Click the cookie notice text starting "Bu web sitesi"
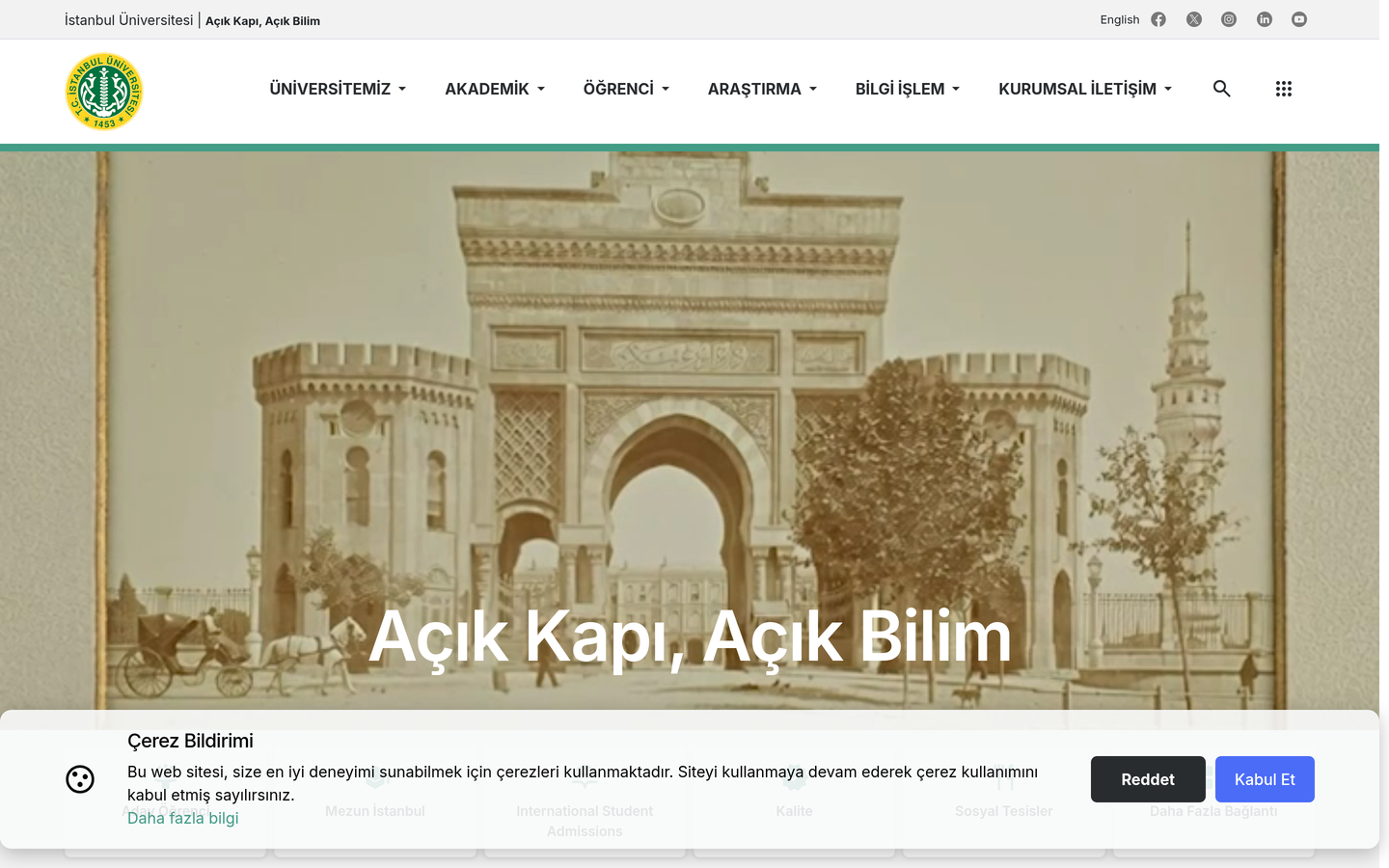This screenshot has height=868, width=1389. coord(583,783)
